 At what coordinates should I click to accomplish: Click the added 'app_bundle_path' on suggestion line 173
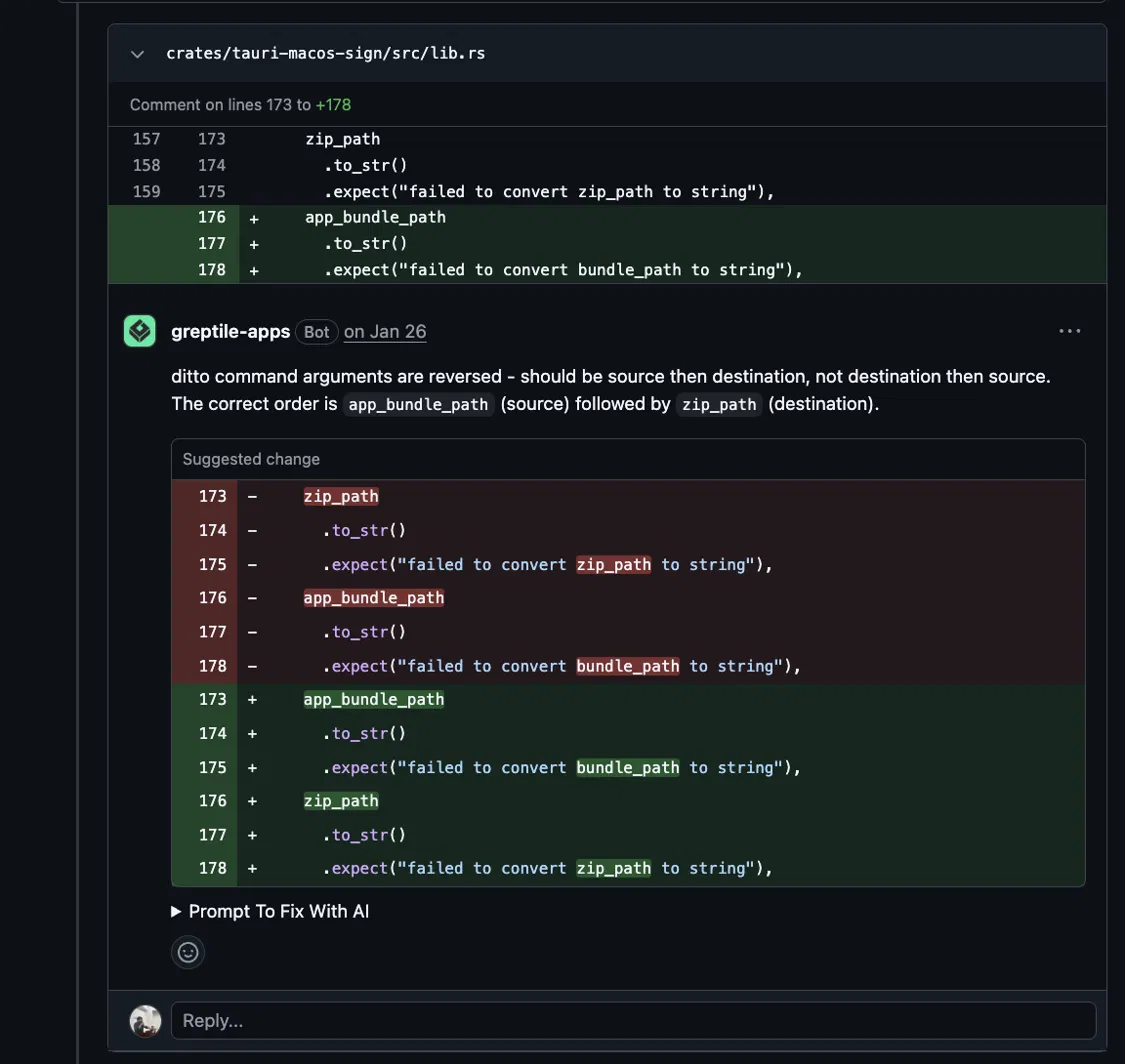[x=374, y=700]
